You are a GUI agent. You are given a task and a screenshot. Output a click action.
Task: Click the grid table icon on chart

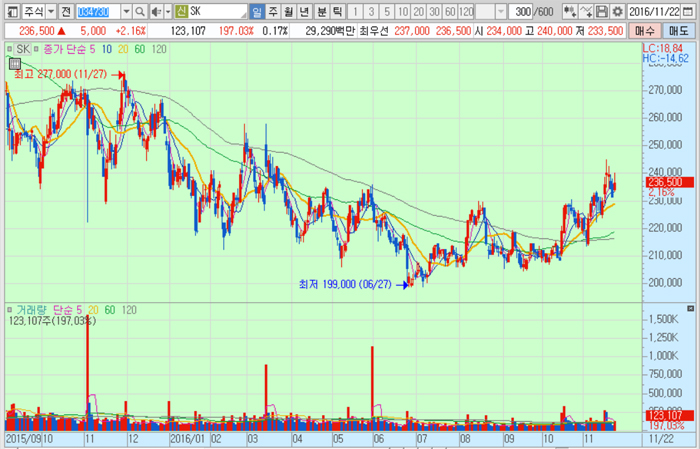(x=15, y=64)
